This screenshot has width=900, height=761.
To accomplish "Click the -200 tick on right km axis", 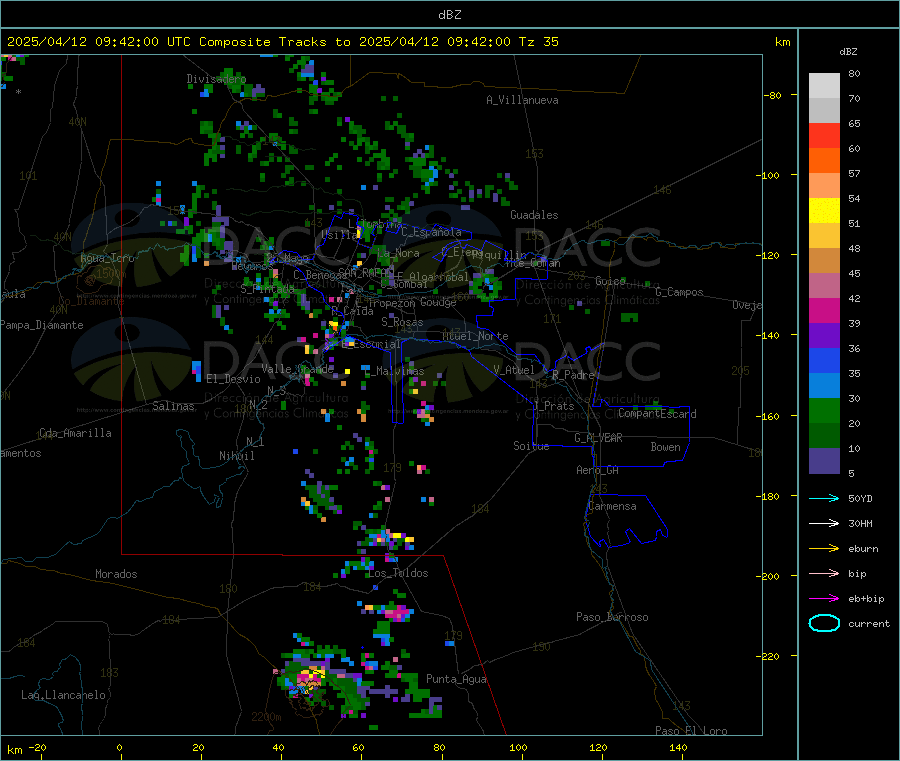I will click(768, 576).
